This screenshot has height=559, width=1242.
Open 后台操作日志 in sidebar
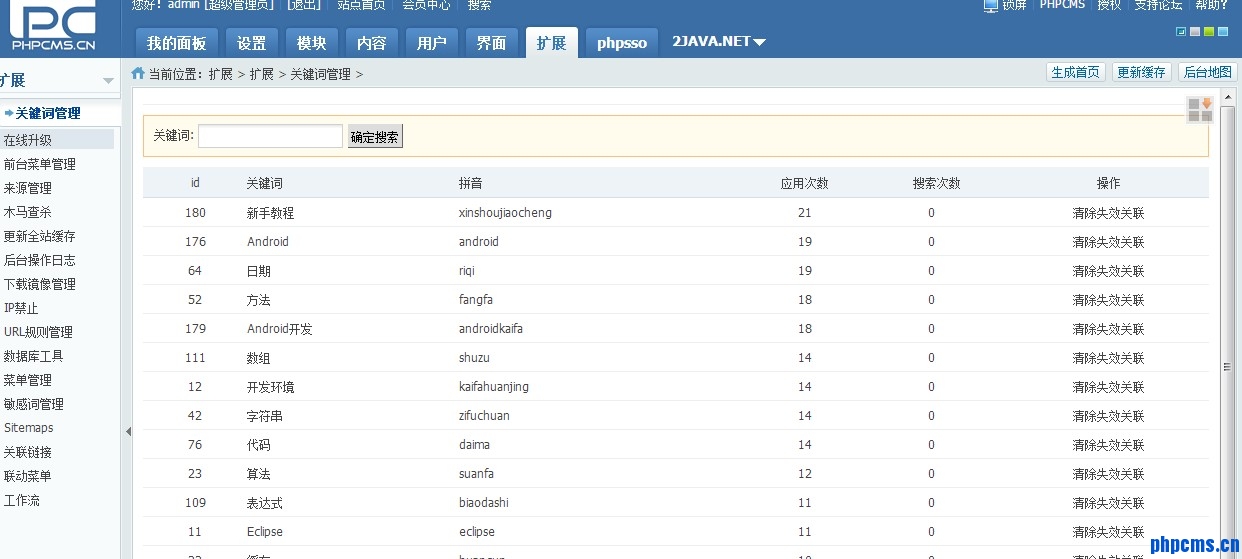(40, 260)
